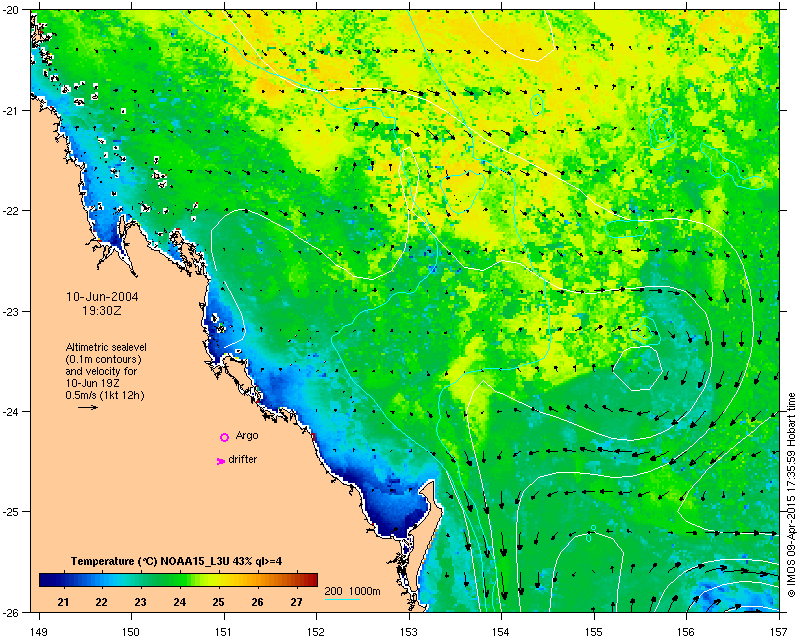The height and width of the screenshot is (640, 800).
Task: Click the cyan 200 1000m contour legend line
Action: 342,599
